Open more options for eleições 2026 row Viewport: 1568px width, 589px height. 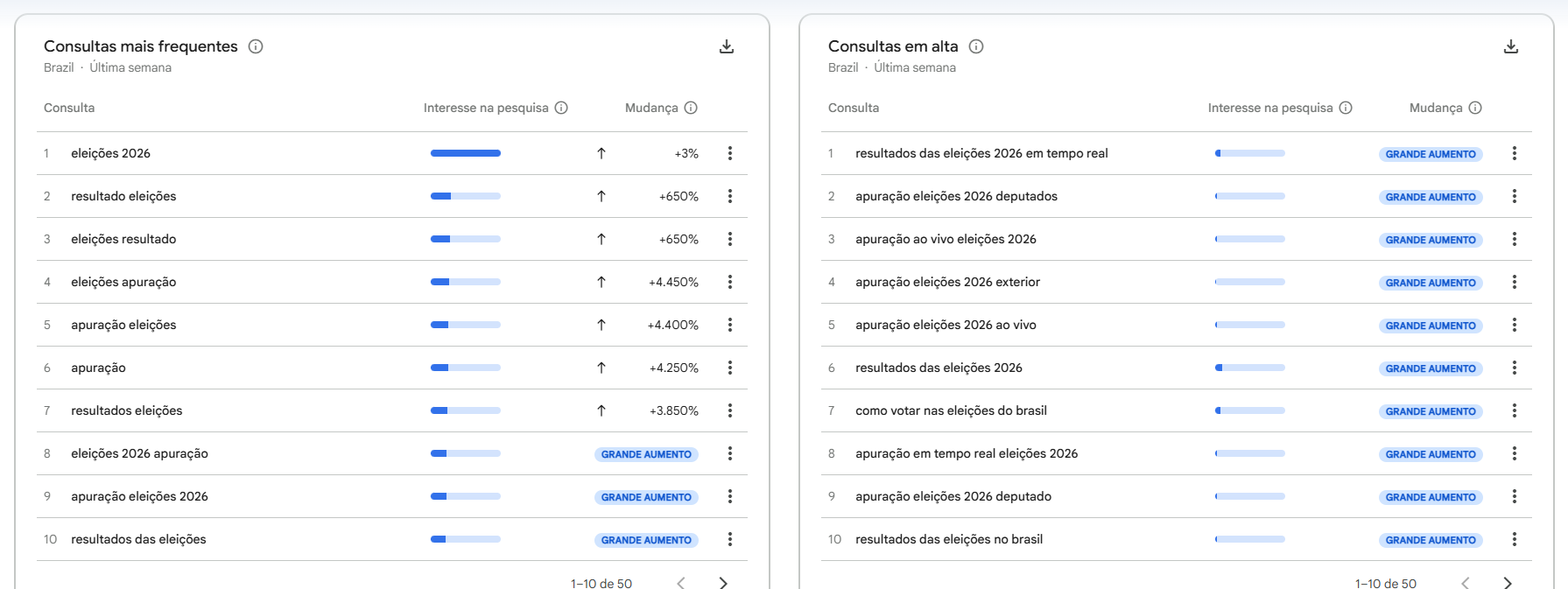[x=730, y=153]
